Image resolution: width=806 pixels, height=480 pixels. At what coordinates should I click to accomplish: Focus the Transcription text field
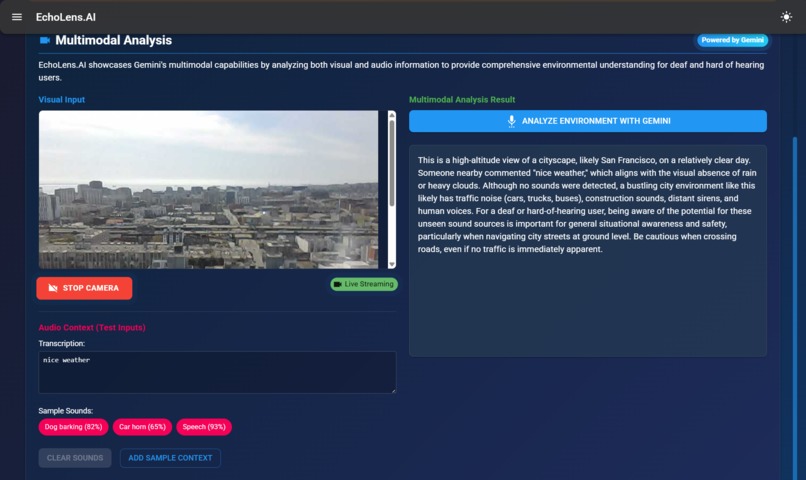pyautogui.click(x=217, y=373)
